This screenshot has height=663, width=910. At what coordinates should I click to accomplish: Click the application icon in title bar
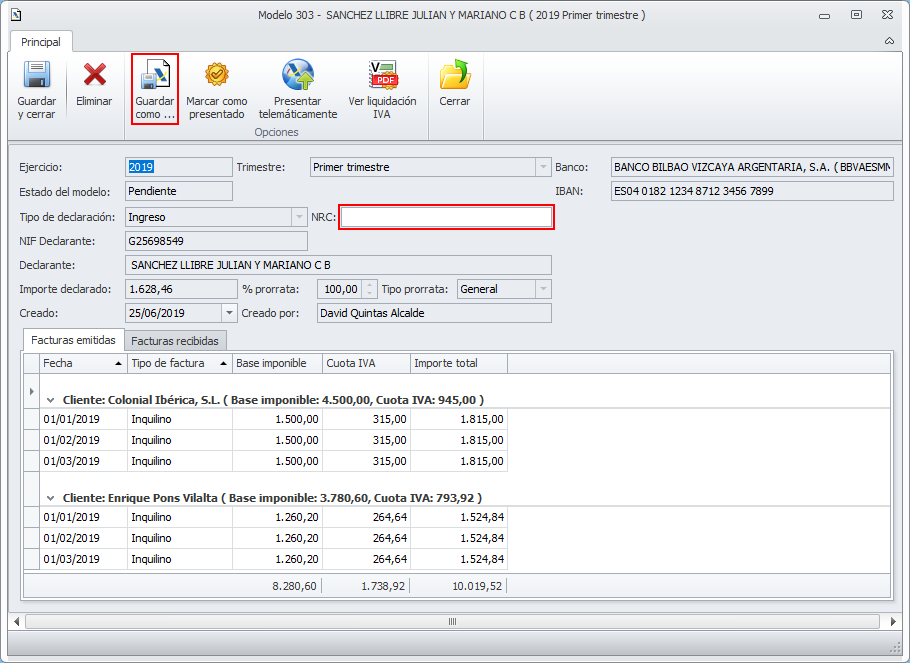[16, 15]
